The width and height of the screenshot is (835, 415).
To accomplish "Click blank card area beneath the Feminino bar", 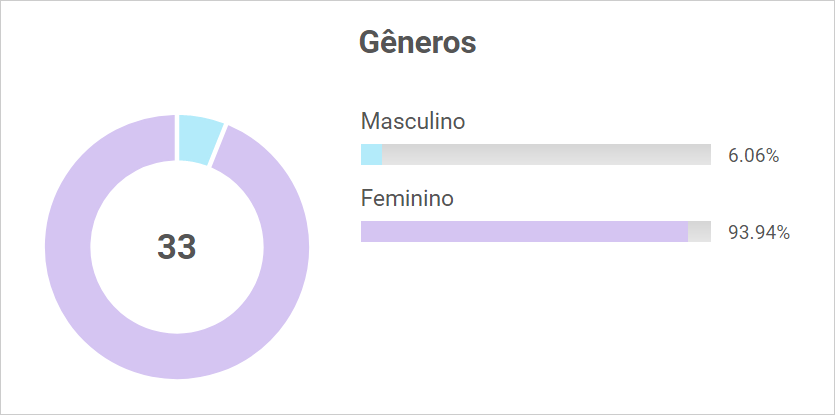I will (x=560, y=320).
